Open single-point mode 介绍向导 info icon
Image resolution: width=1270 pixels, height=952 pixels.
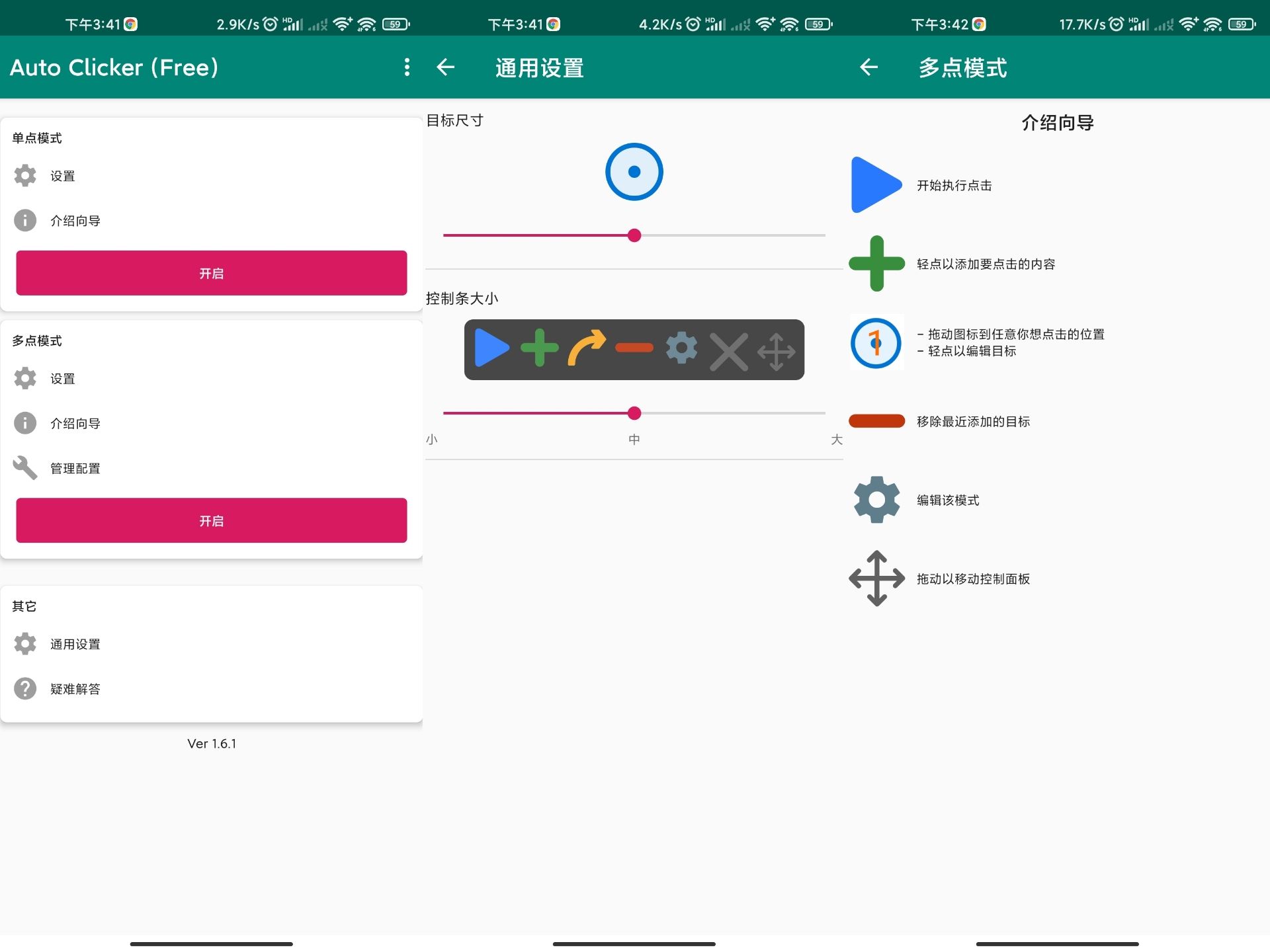click(x=25, y=220)
